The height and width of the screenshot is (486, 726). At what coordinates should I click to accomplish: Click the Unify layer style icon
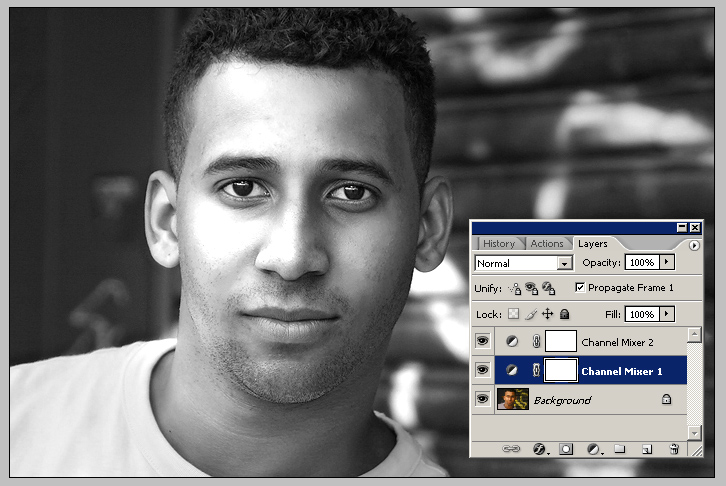549,288
